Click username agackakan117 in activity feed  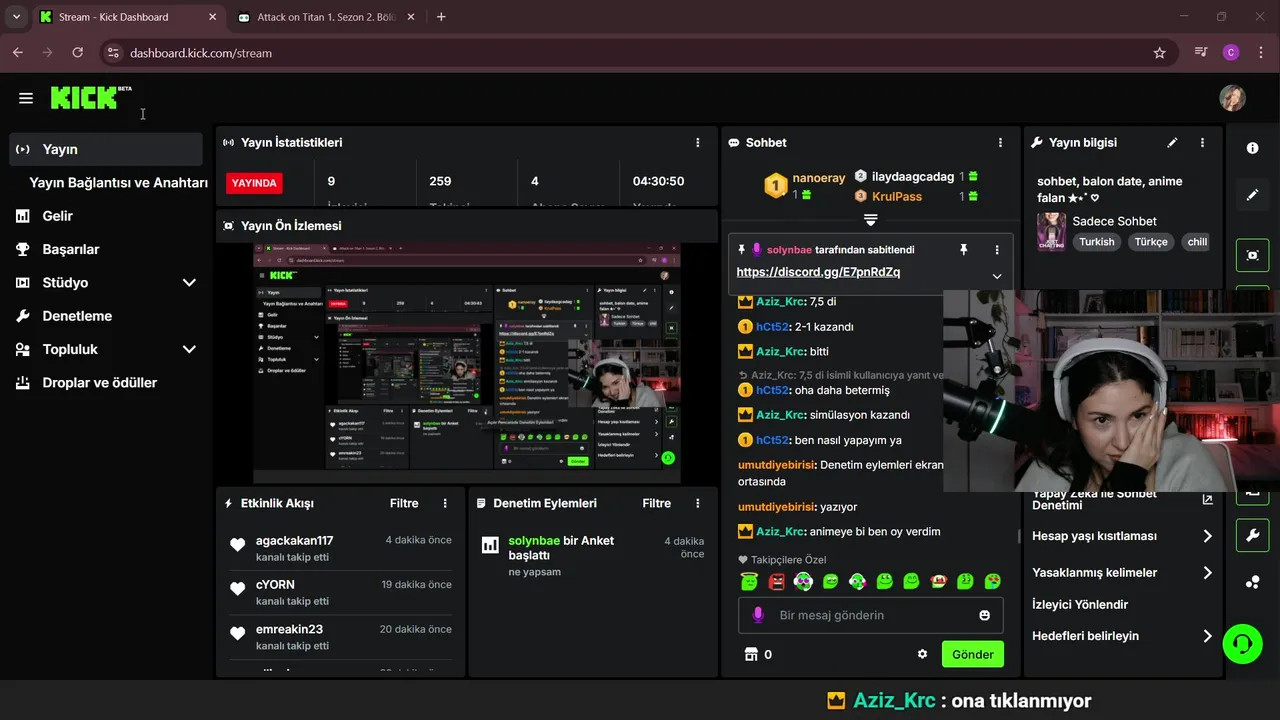tap(294, 541)
